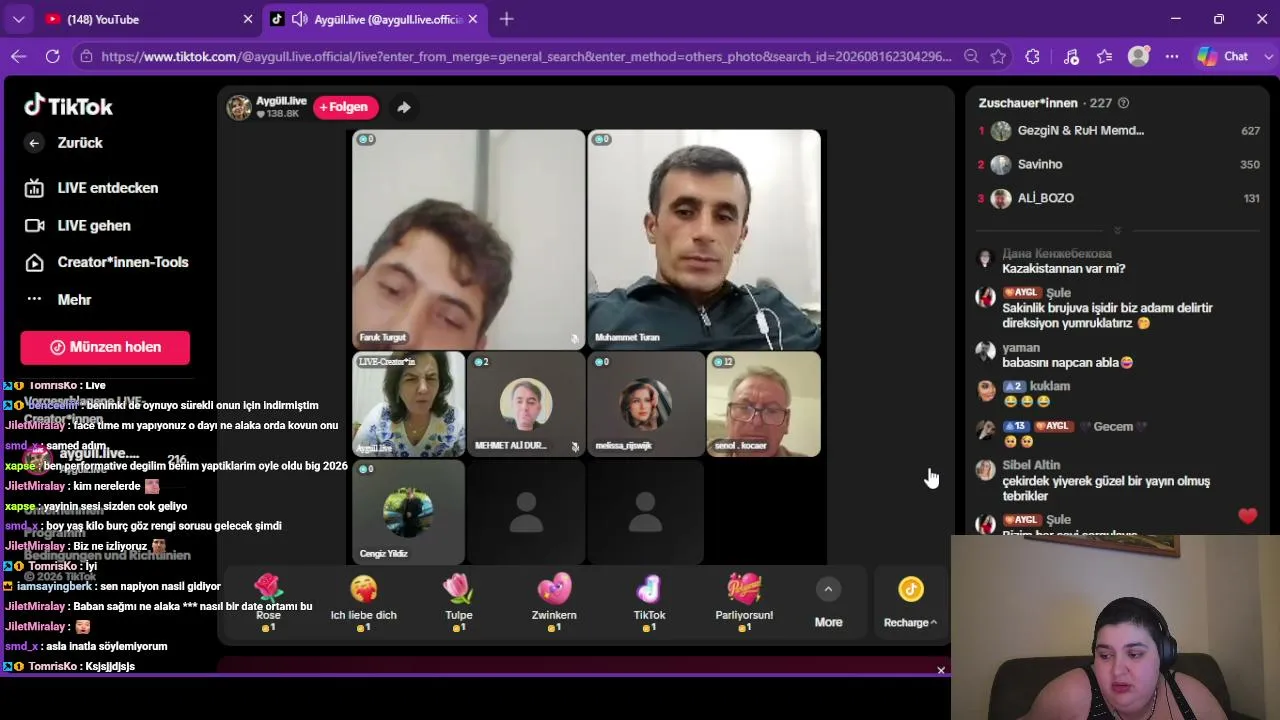The width and height of the screenshot is (1280, 720).
Task: Click the red heart icon in chat
Action: coord(1247,516)
